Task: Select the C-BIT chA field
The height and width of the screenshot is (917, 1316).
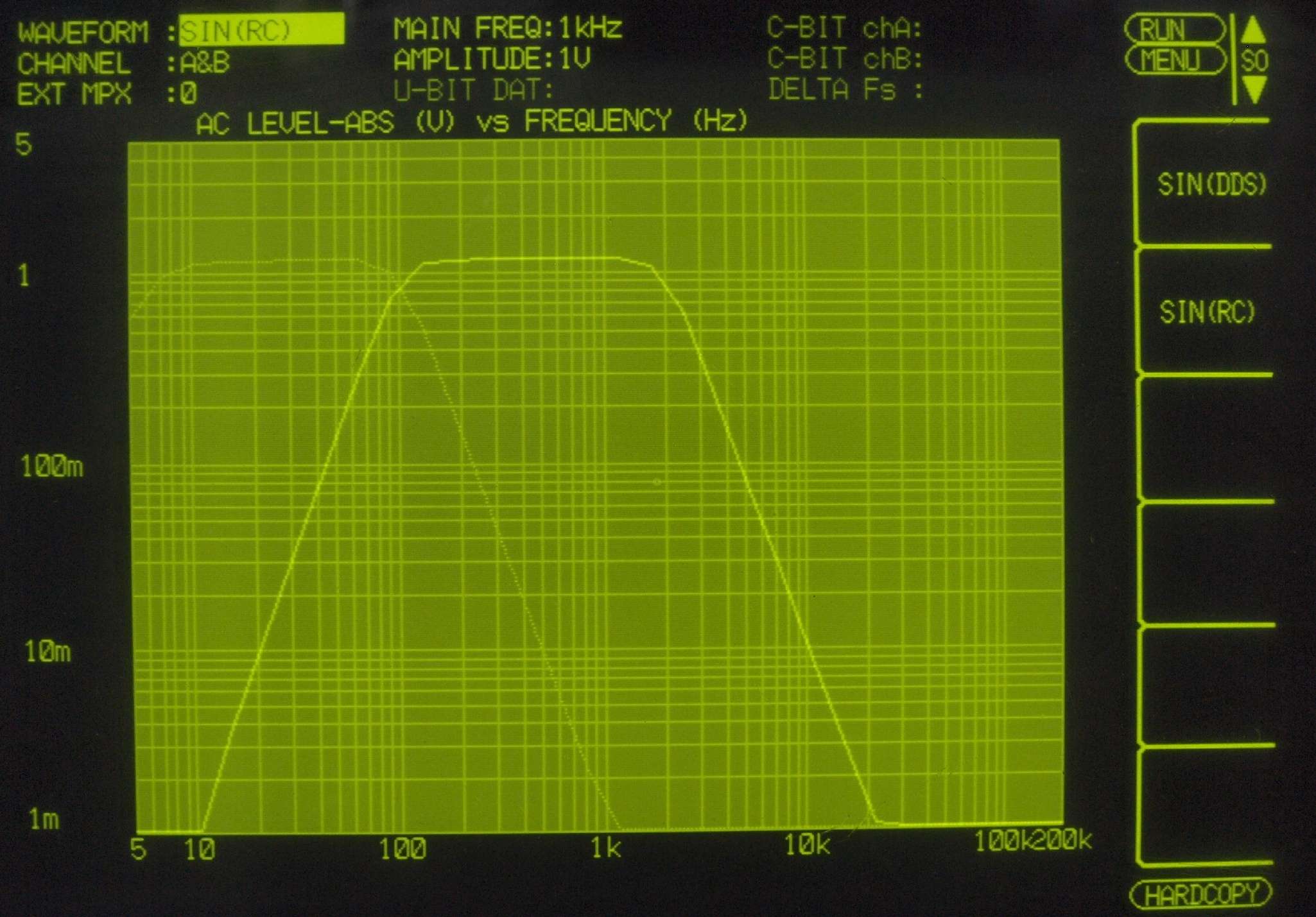Action: point(844,28)
